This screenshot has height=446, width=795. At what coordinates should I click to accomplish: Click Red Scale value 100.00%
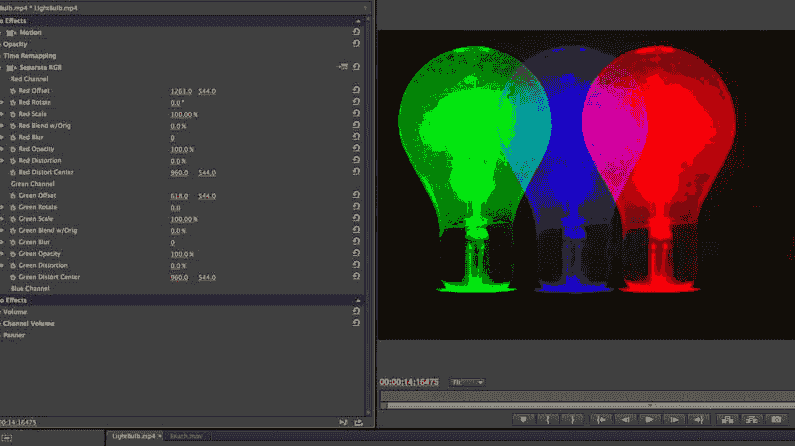click(x=184, y=115)
